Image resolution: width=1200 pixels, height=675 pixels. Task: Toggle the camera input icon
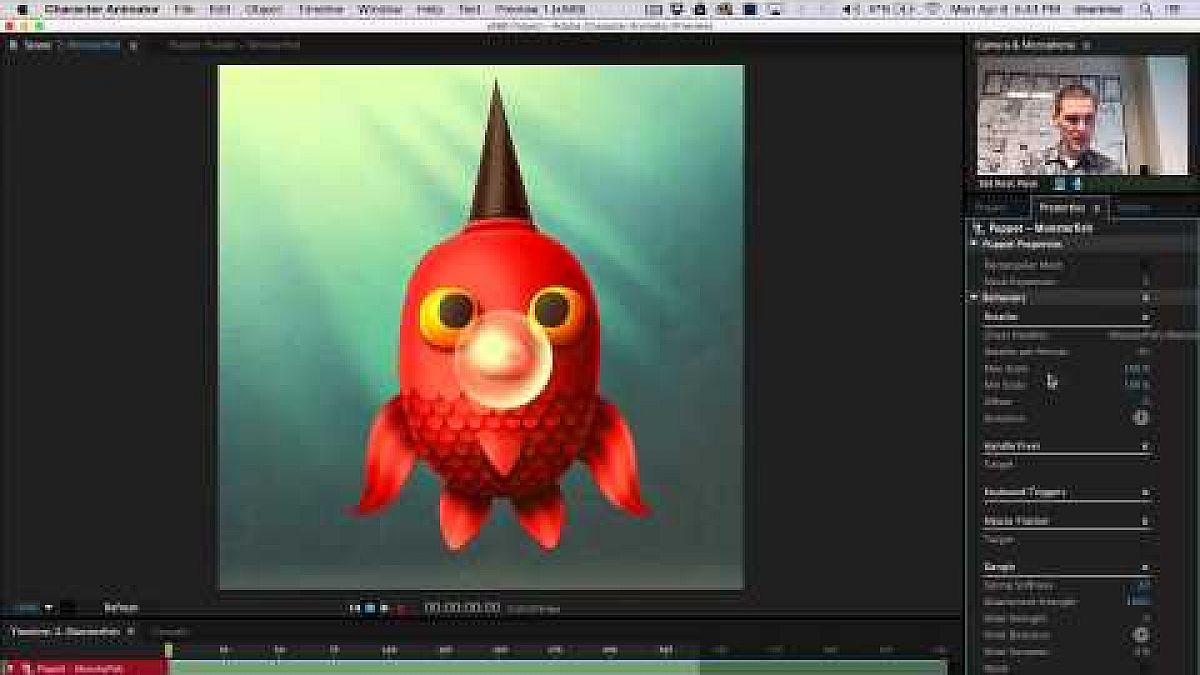[x=1059, y=184]
